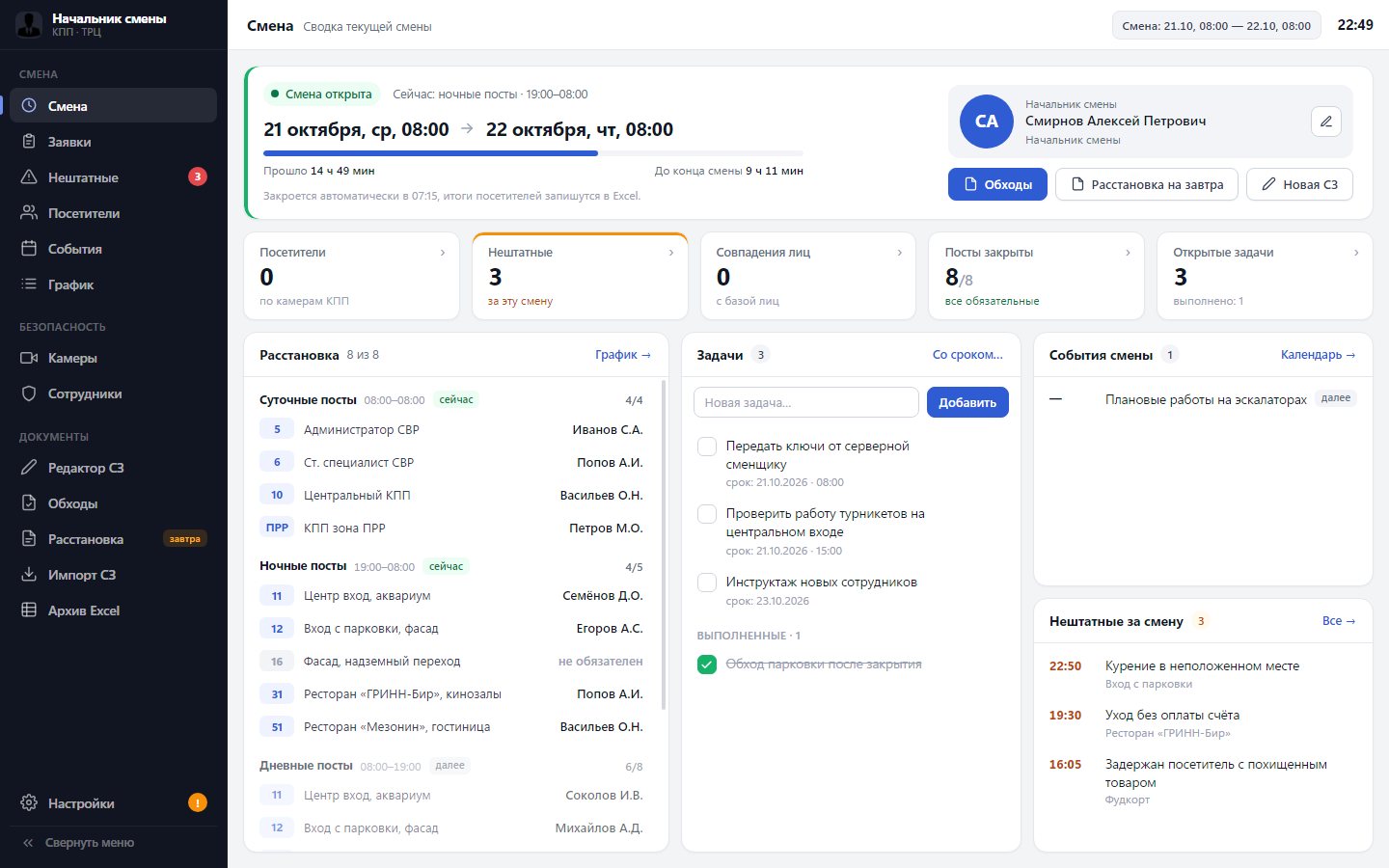Open Архив Excel in the sidebar

114,610
